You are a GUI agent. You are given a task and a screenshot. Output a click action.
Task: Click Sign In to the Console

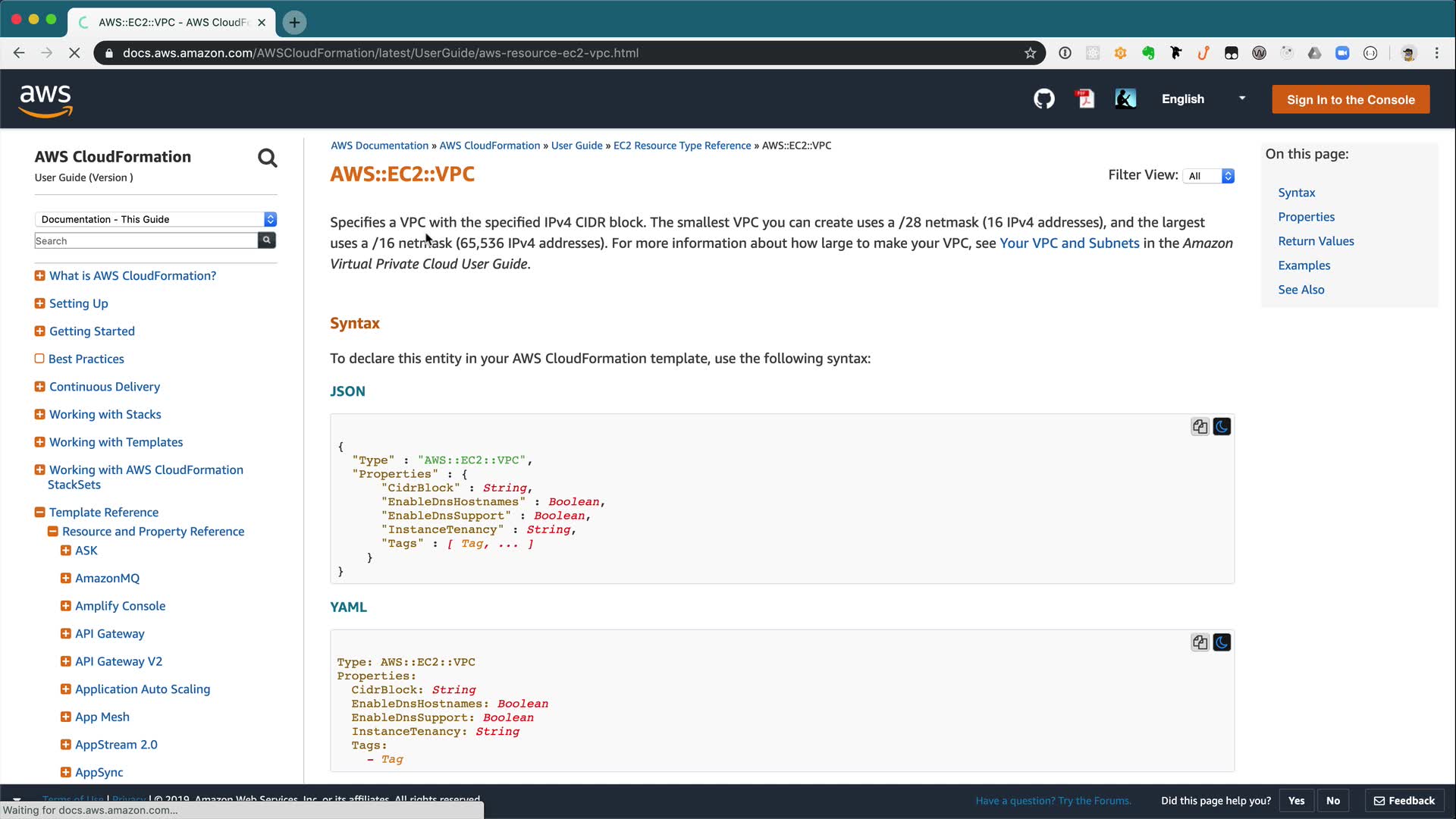[x=1351, y=99]
